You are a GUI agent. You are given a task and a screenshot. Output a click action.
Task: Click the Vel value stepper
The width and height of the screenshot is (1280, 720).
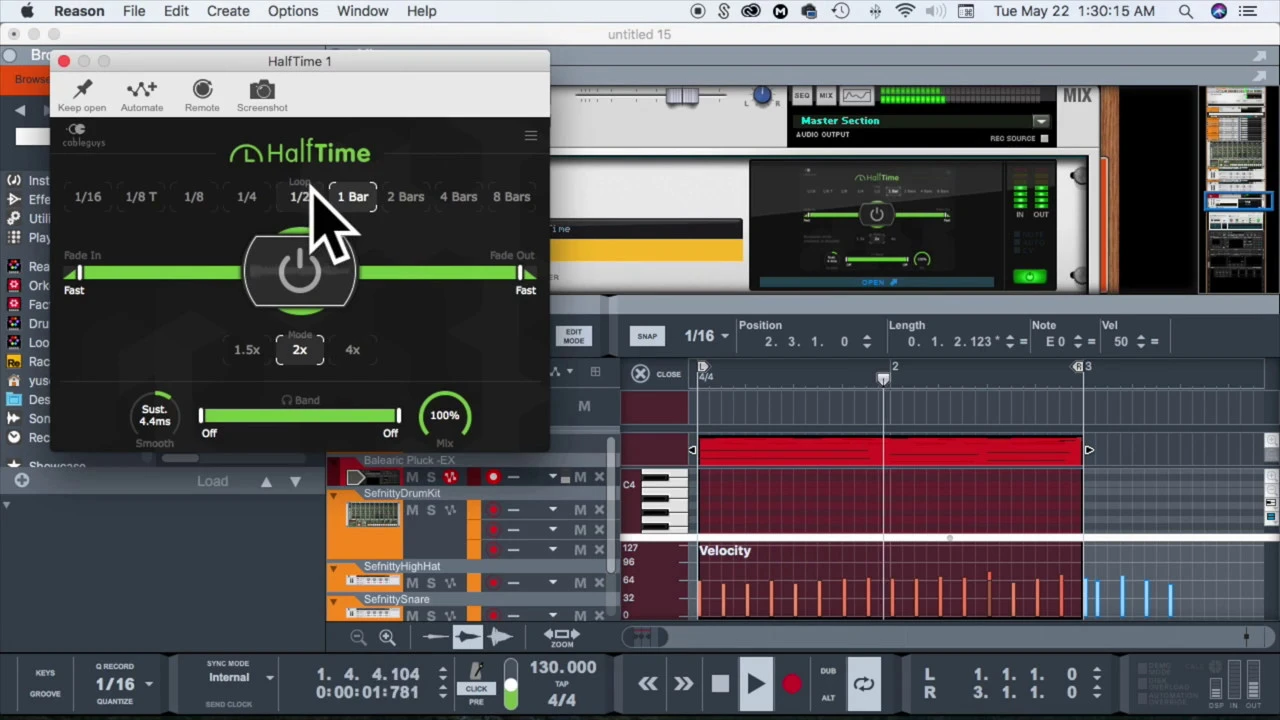pyautogui.click(x=1141, y=342)
